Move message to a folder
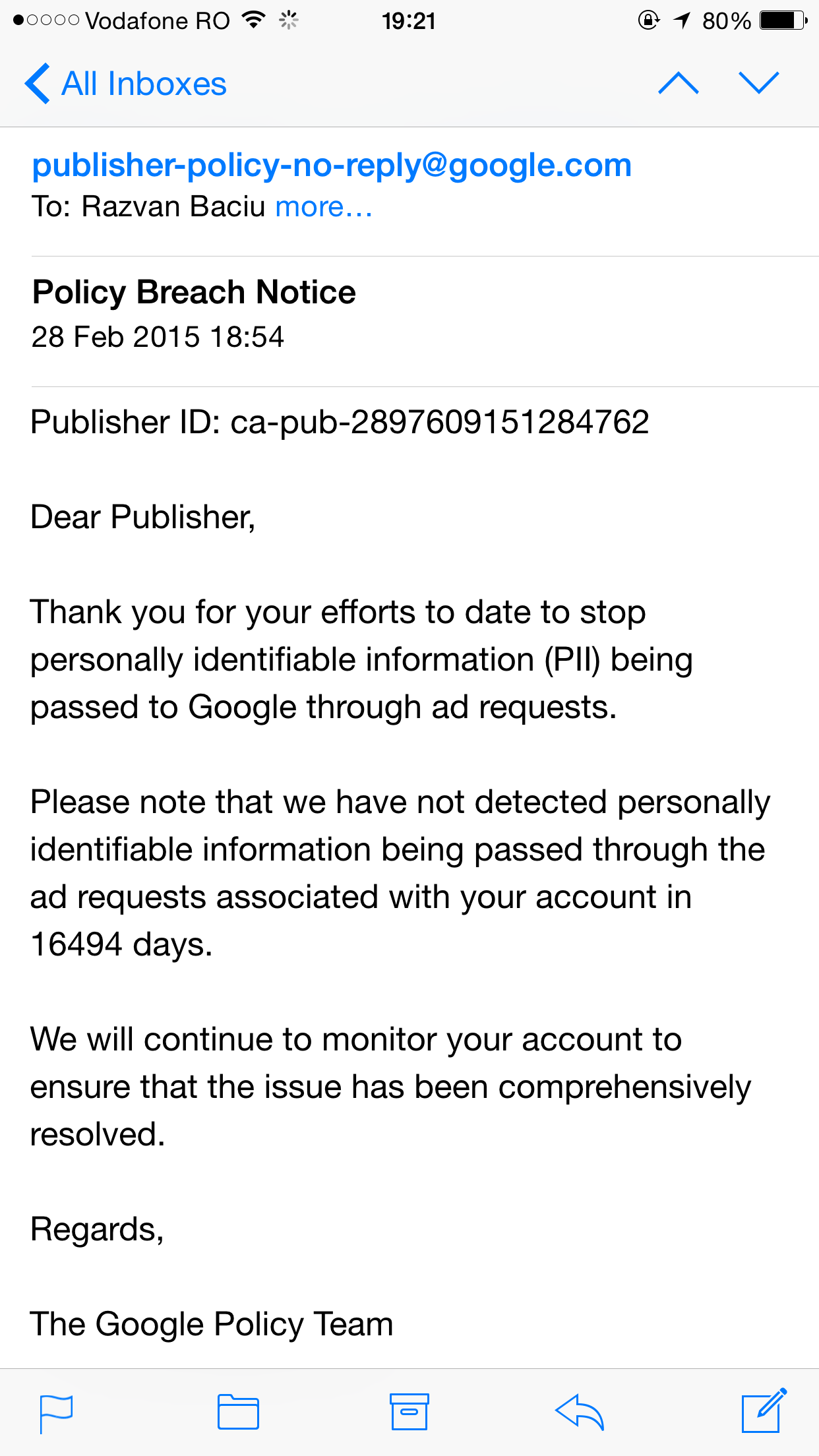Image resolution: width=819 pixels, height=1456 pixels. point(238,1412)
